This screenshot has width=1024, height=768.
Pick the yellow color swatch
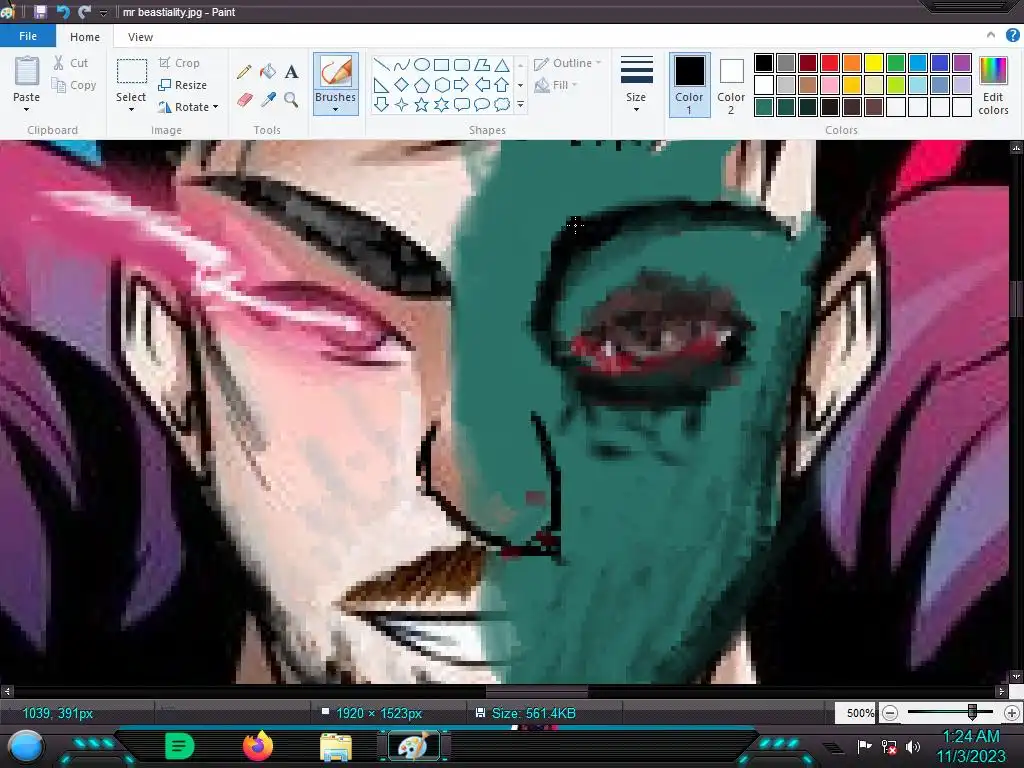(874, 63)
